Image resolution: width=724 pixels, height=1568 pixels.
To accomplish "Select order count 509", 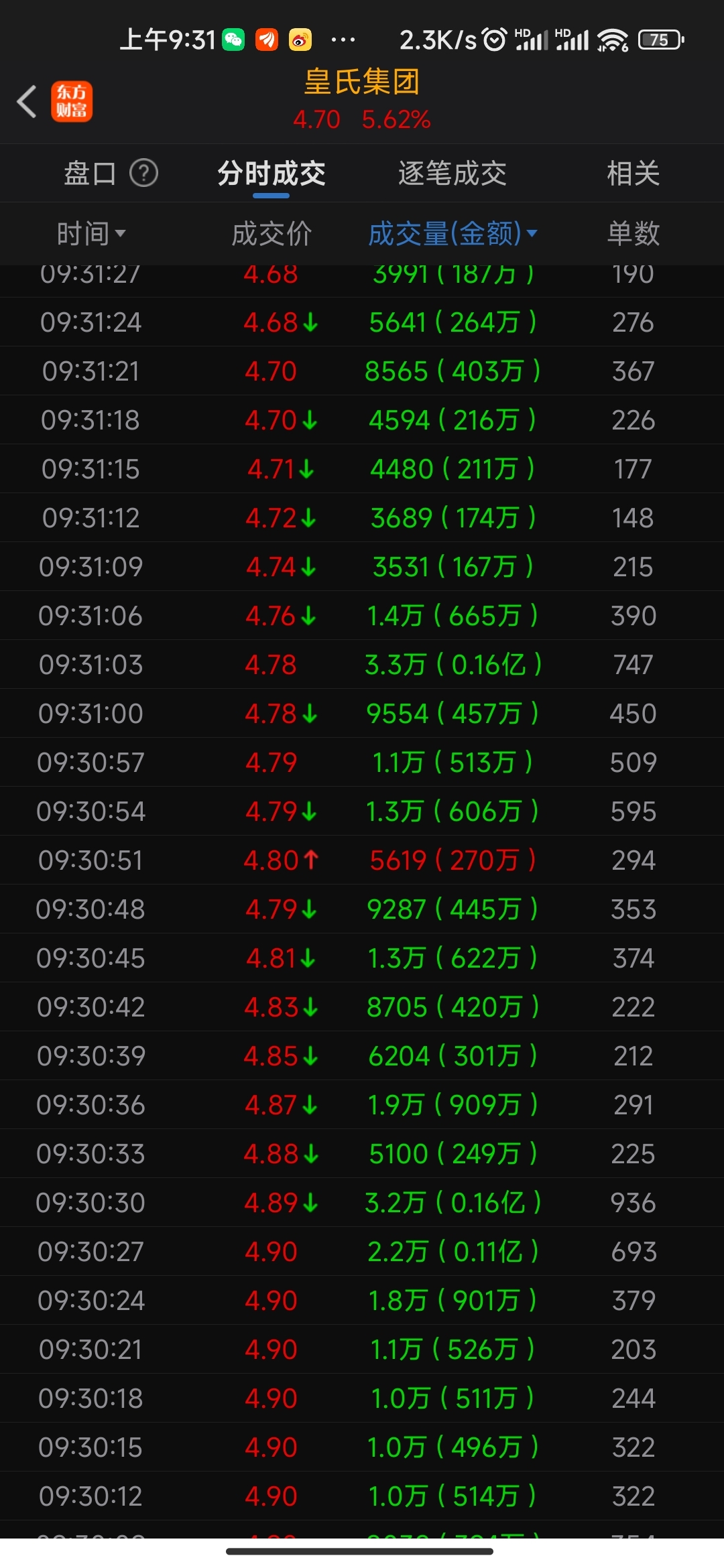I will (x=633, y=763).
